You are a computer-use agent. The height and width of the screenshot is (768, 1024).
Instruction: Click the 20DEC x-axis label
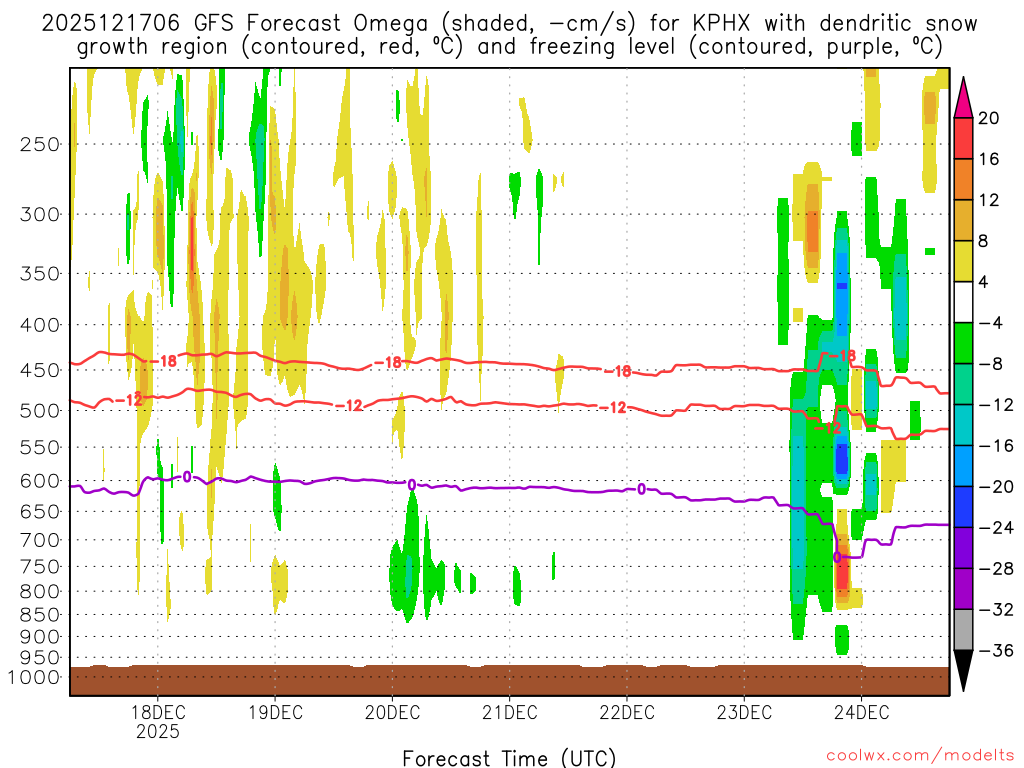click(392, 712)
